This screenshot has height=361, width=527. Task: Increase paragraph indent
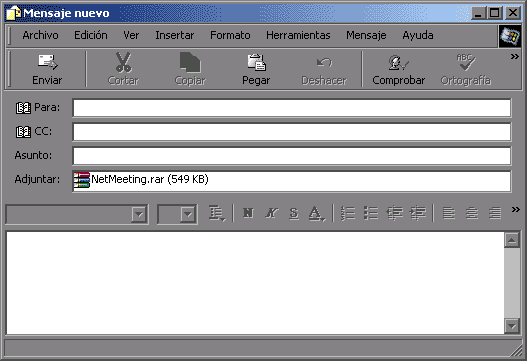pos(417,213)
